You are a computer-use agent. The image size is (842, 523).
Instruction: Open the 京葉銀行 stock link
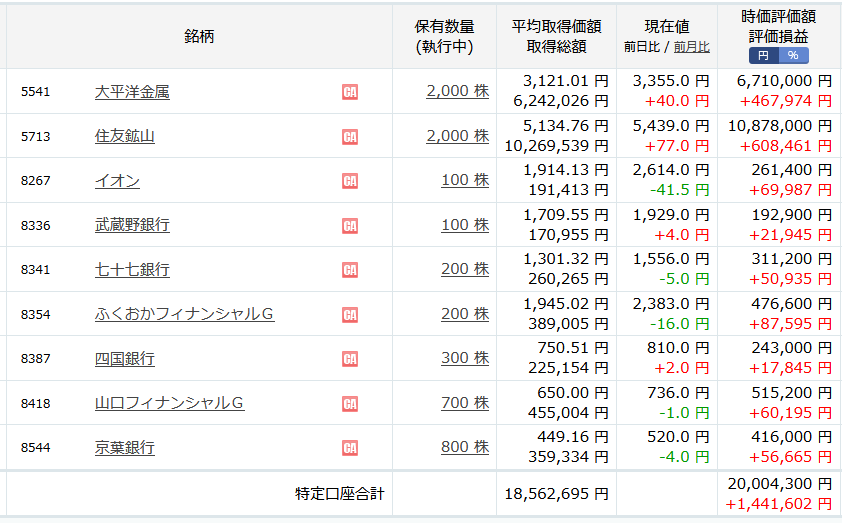tap(125, 447)
